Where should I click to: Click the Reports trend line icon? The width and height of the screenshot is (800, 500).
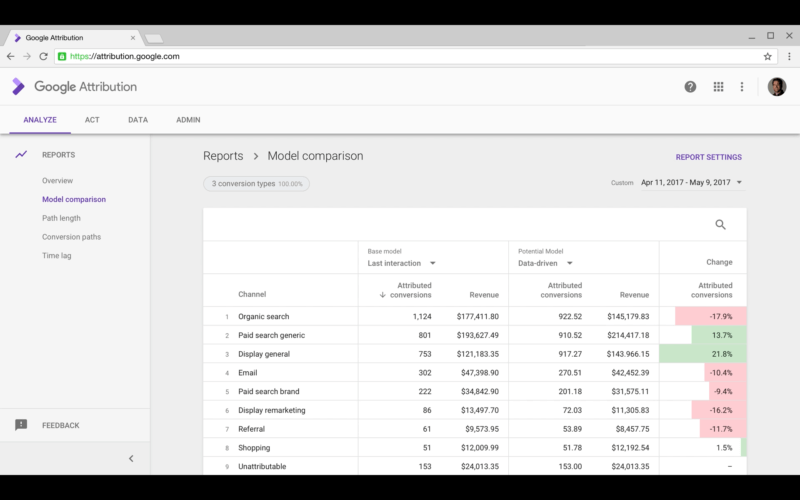[21, 154]
